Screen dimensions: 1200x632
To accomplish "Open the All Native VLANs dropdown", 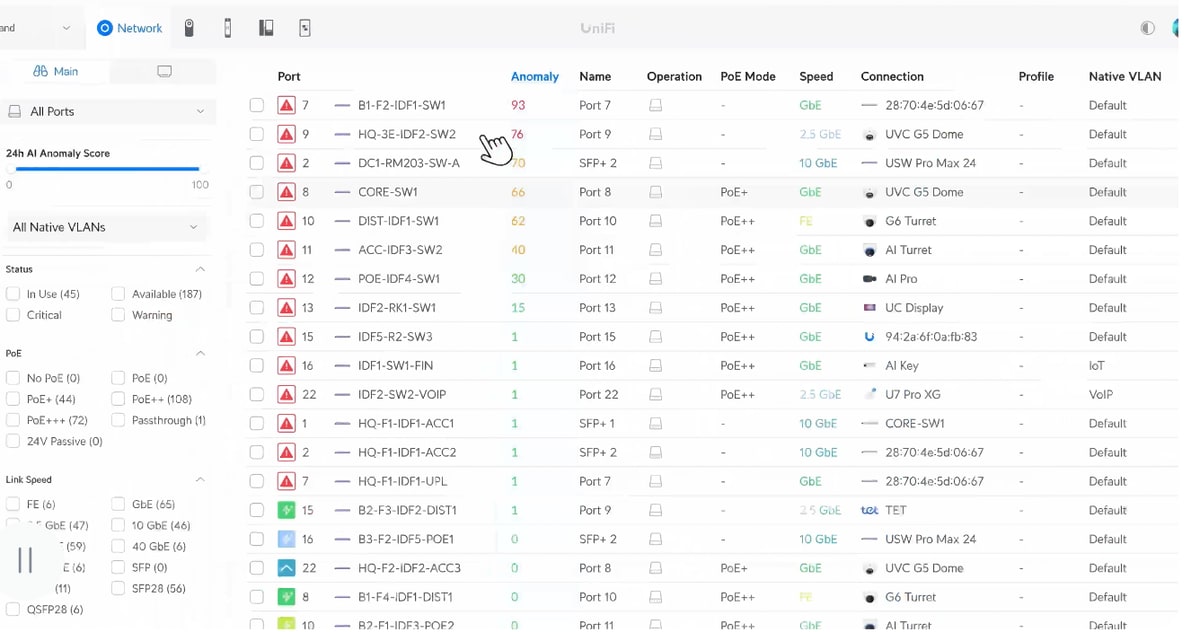I will (108, 227).
